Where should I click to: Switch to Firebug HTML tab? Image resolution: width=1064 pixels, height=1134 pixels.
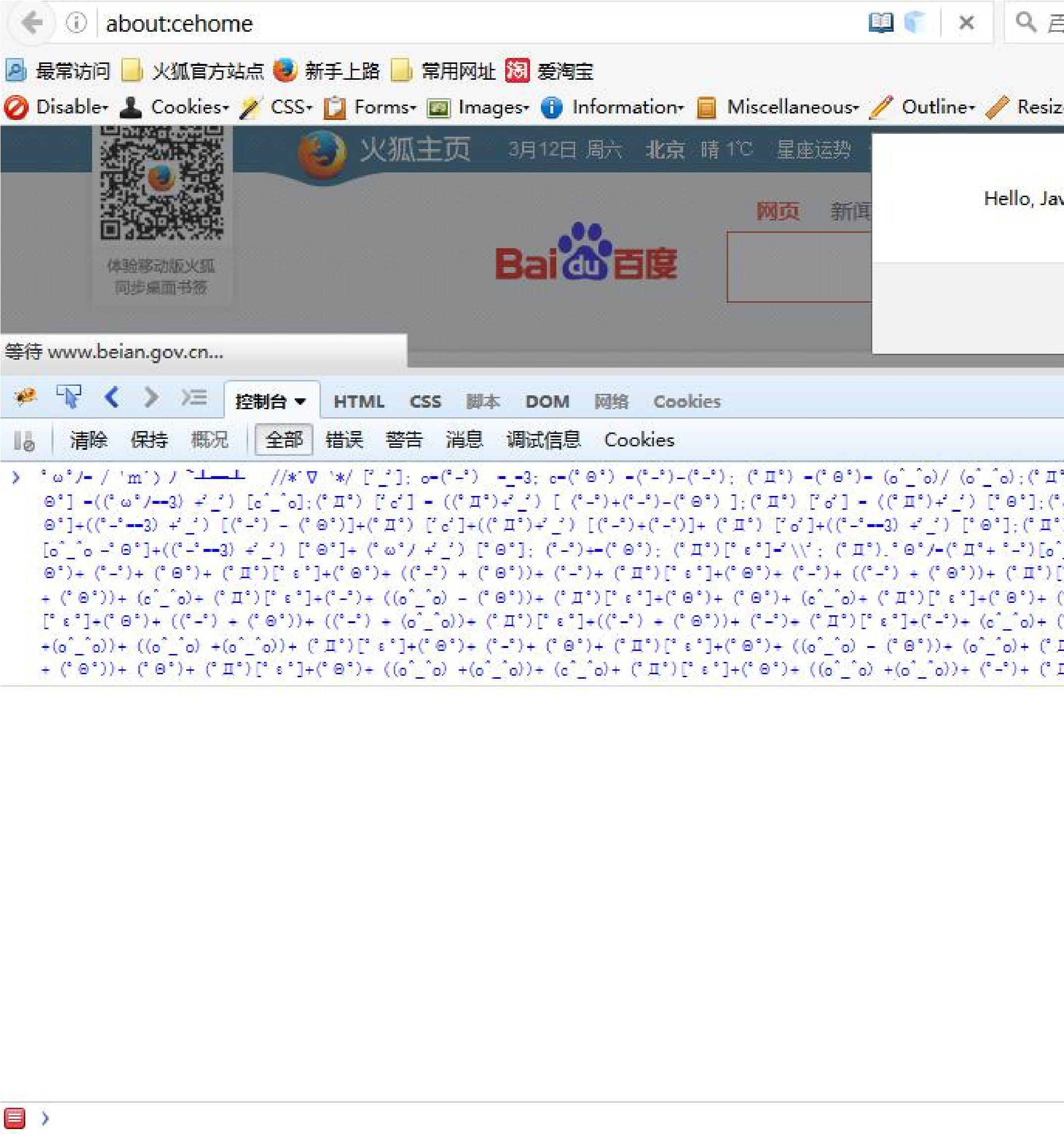coord(359,402)
